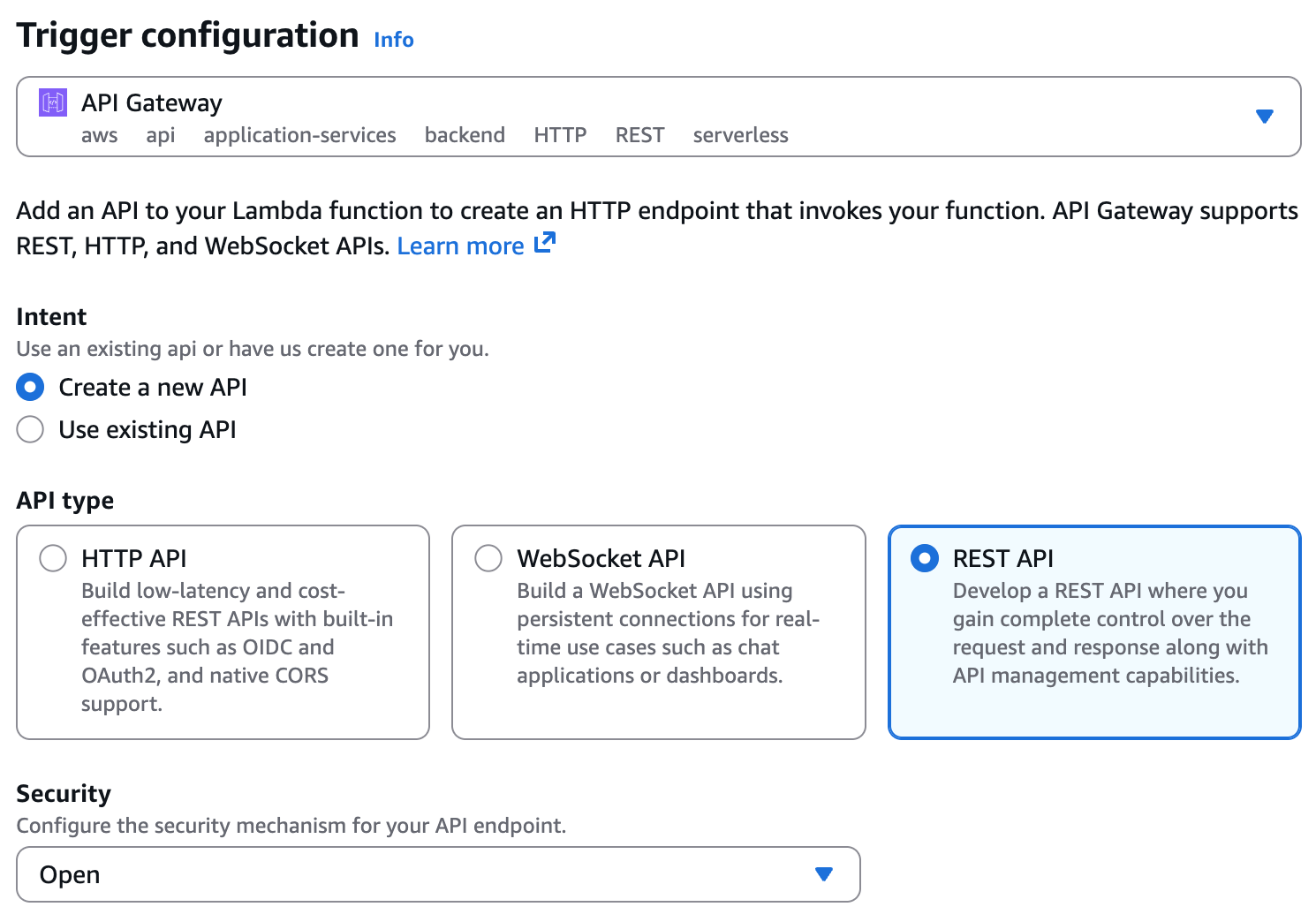This screenshot has width=1316, height=922.
Task: Click the API Gateway service icon
Action: (x=53, y=102)
